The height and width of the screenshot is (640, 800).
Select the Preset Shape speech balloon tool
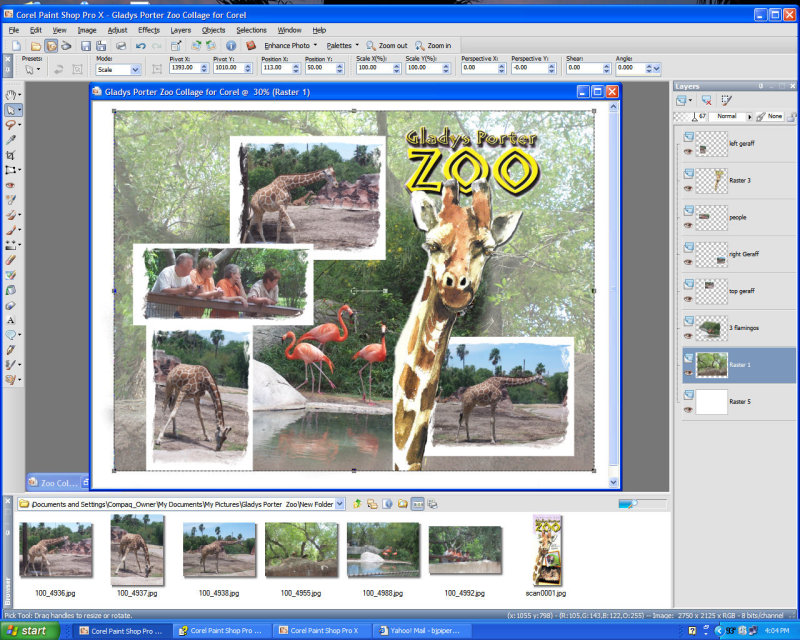(x=10, y=335)
